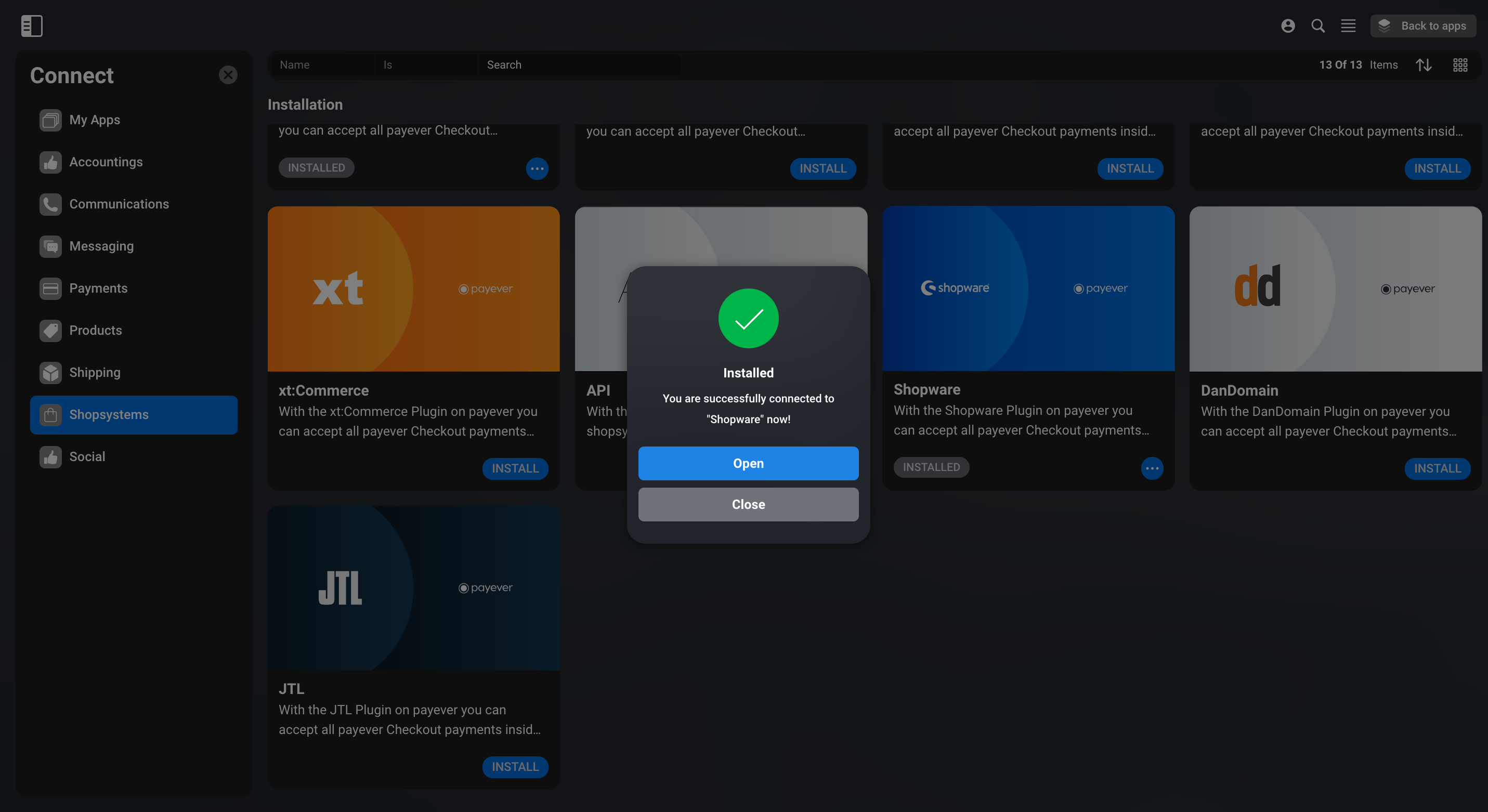Install the xt:Commerce plugin
1488x812 pixels.
(515, 468)
